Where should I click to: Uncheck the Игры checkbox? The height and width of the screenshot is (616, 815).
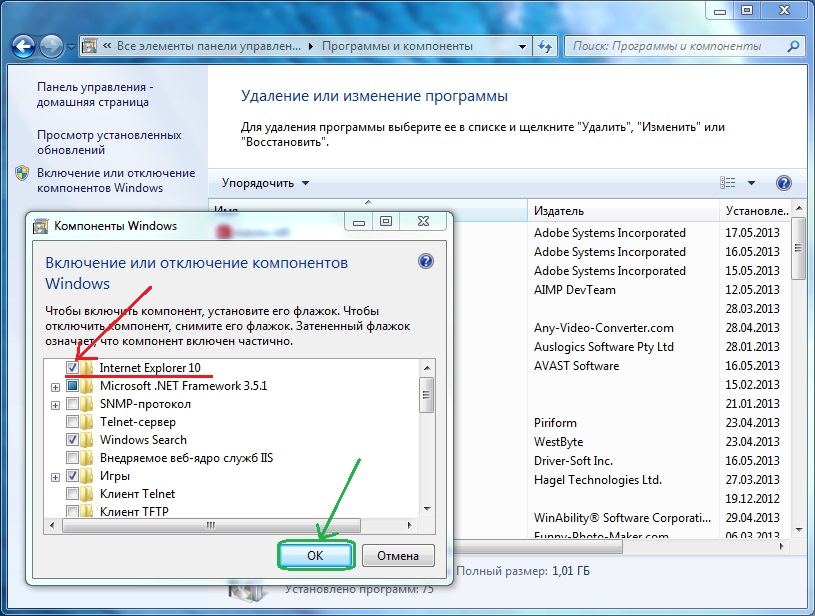[x=72, y=476]
